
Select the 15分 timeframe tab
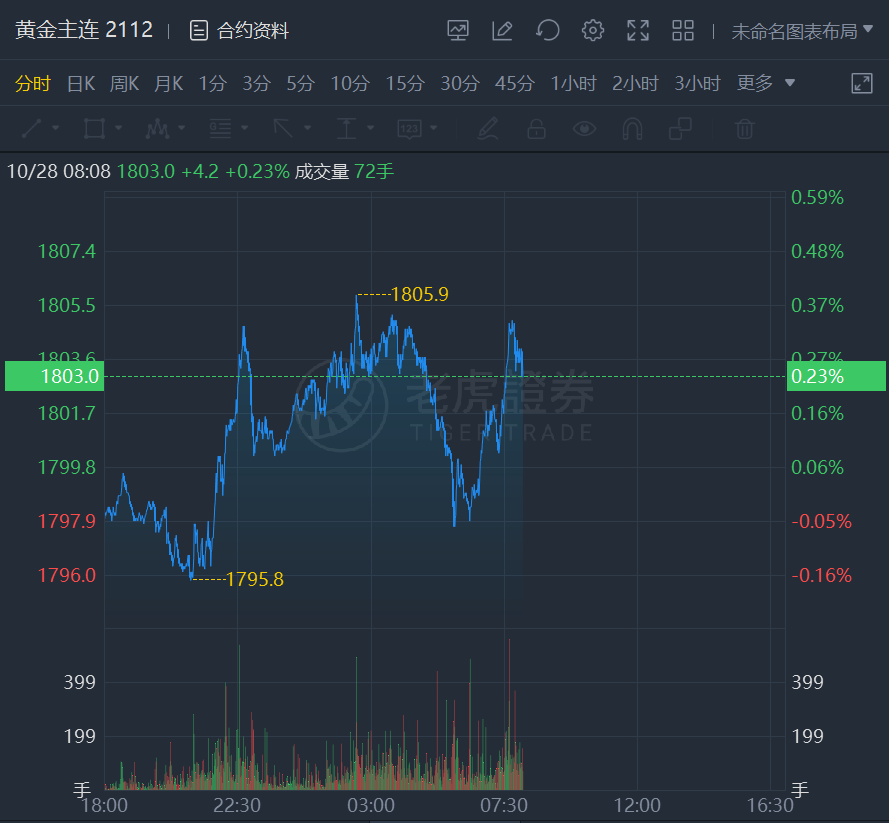point(404,84)
